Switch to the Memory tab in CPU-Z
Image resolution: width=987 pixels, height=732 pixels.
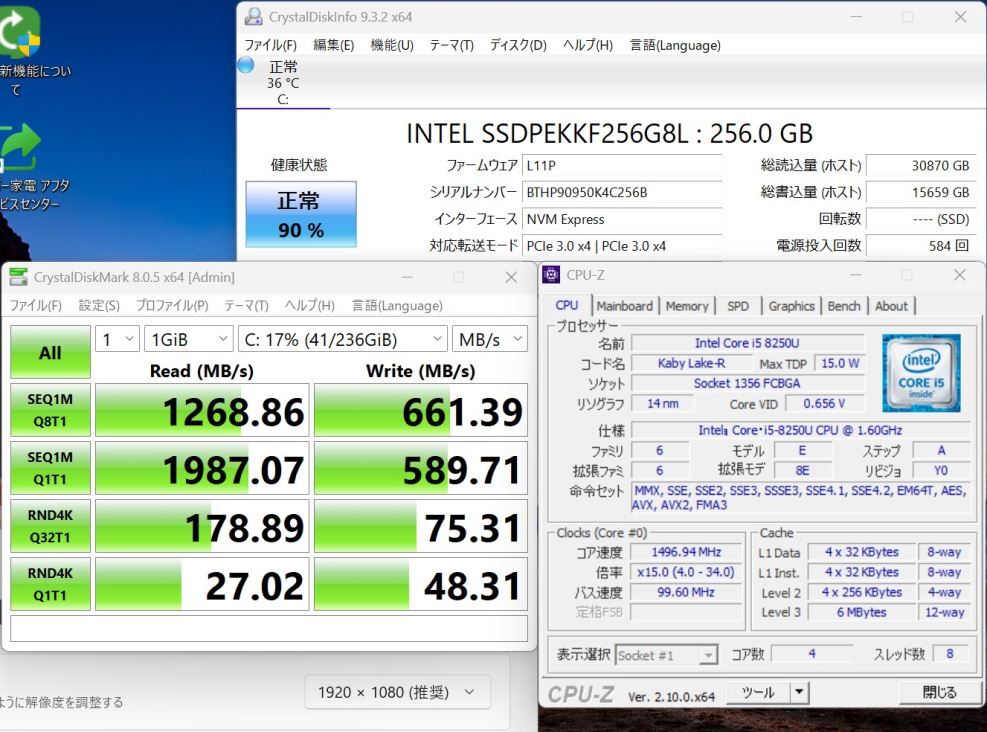tap(687, 306)
